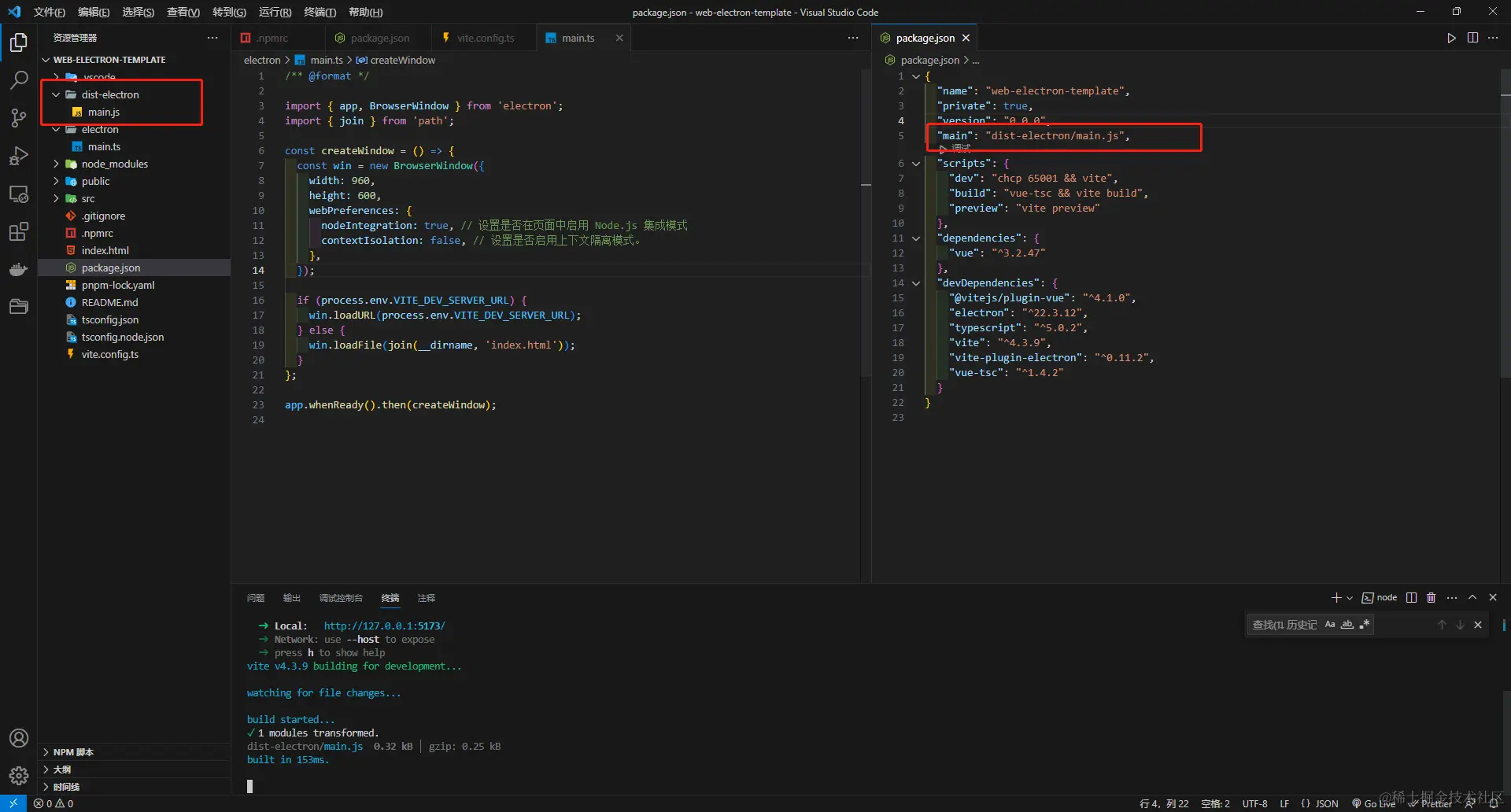Expand the public folder
Screen dimensions: 1511x812
coord(56,181)
